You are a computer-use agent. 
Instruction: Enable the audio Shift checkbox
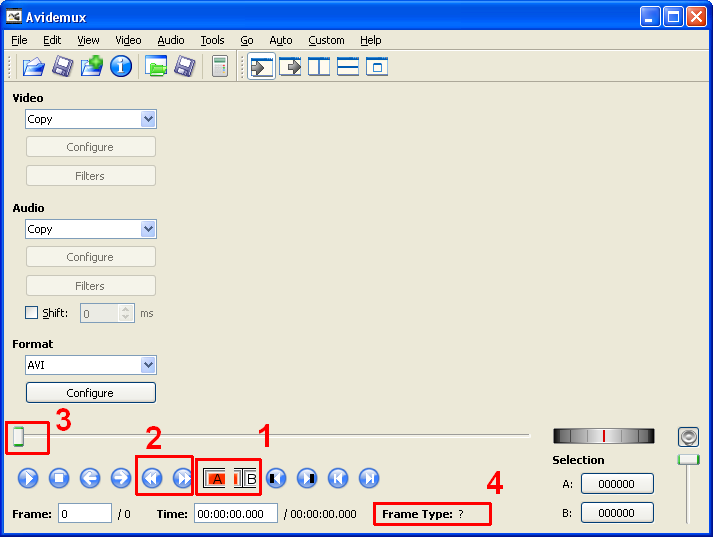click(x=31, y=313)
